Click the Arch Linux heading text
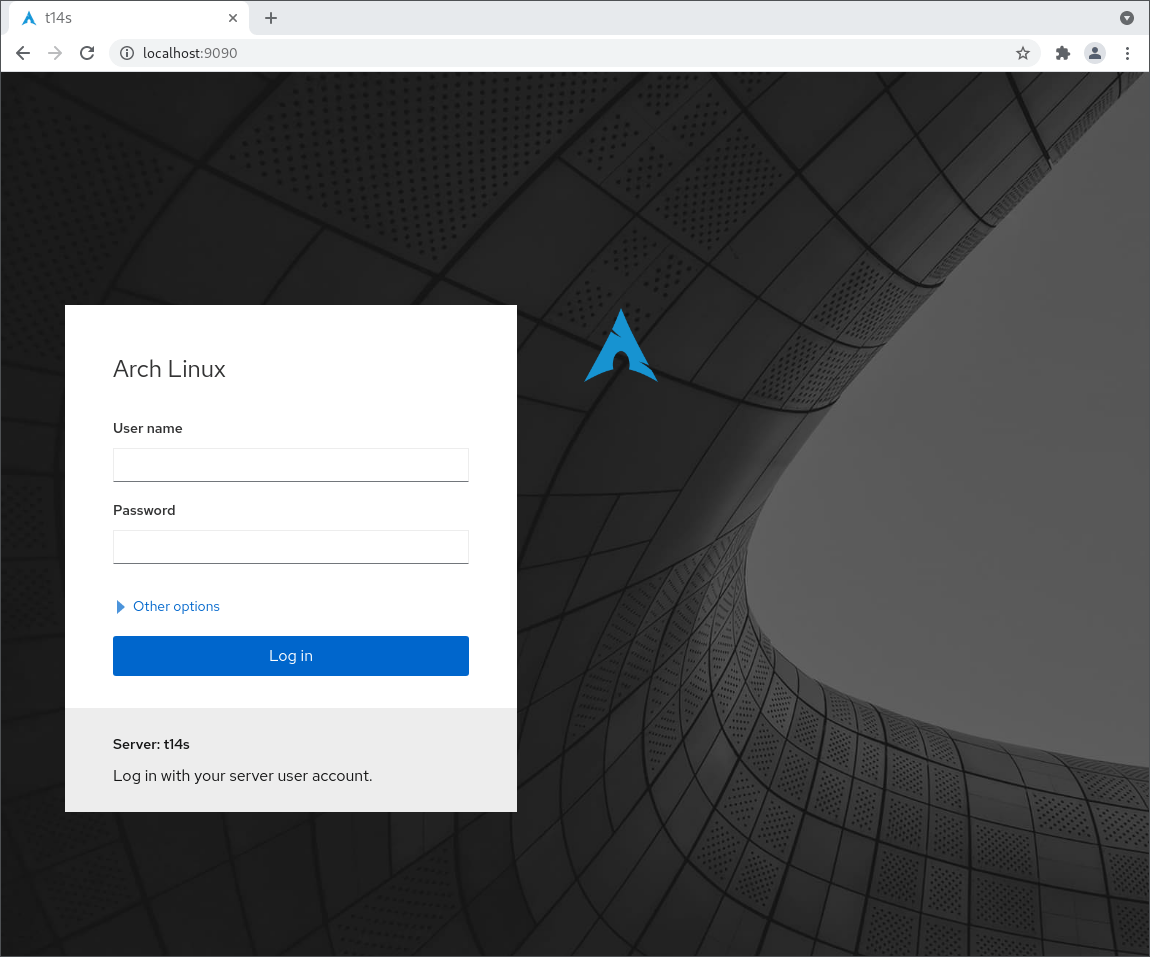This screenshot has width=1150, height=957. (169, 369)
